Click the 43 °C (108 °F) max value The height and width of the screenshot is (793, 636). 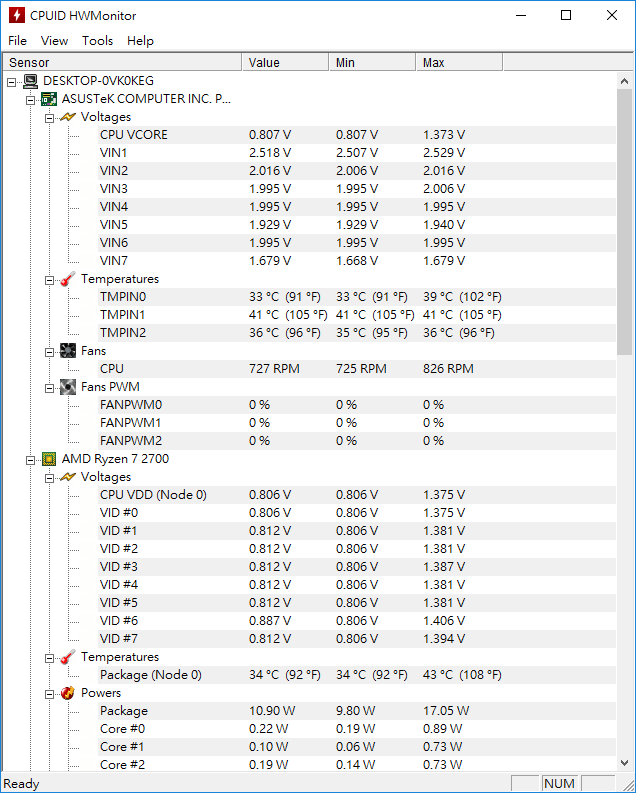pyautogui.click(x=462, y=675)
